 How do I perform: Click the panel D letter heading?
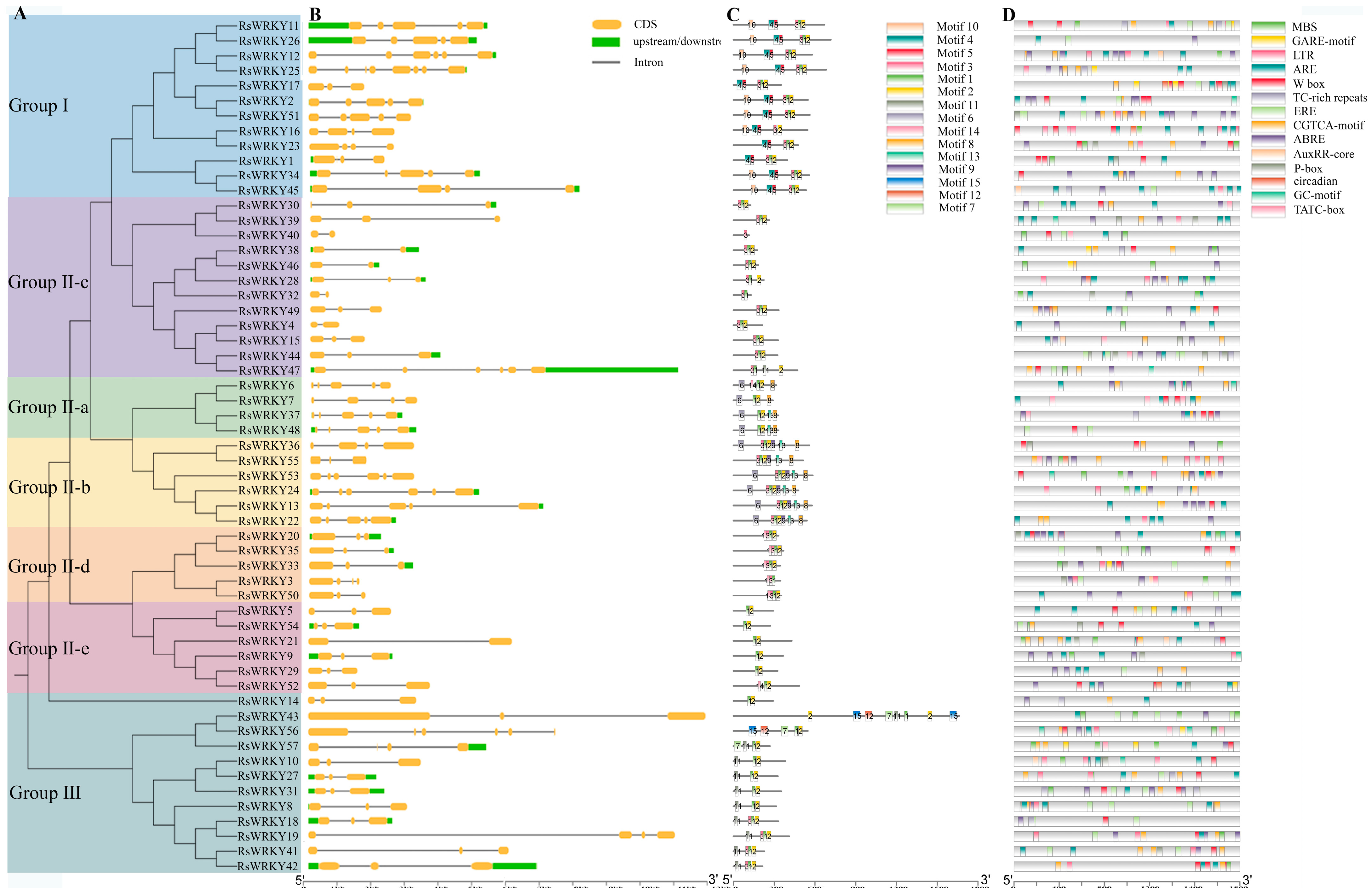pos(1008,14)
